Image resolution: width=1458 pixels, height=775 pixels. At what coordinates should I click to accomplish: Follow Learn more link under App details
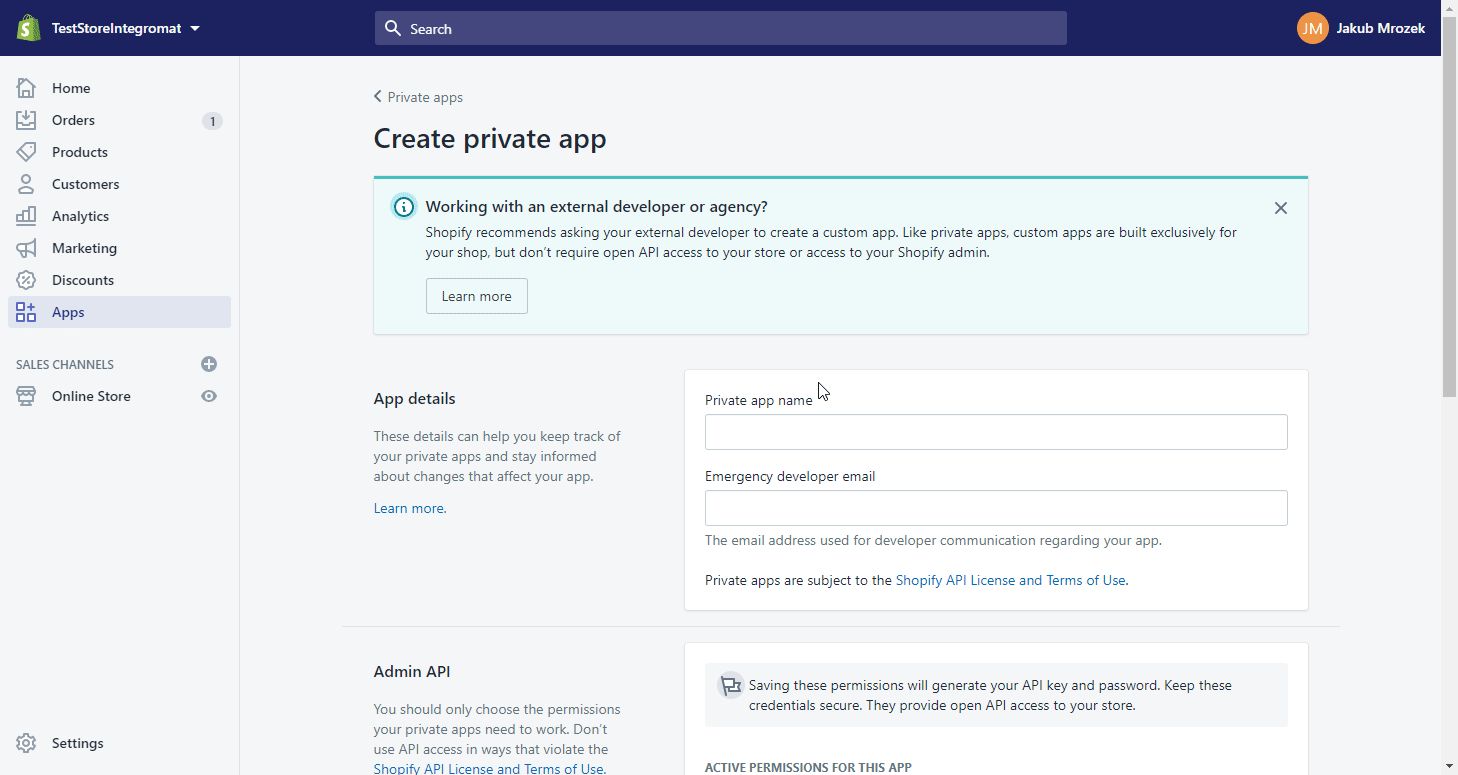(409, 508)
